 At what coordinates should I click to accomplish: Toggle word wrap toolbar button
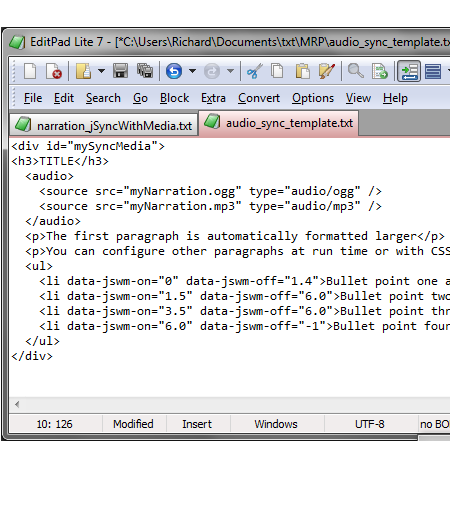click(409, 71)
